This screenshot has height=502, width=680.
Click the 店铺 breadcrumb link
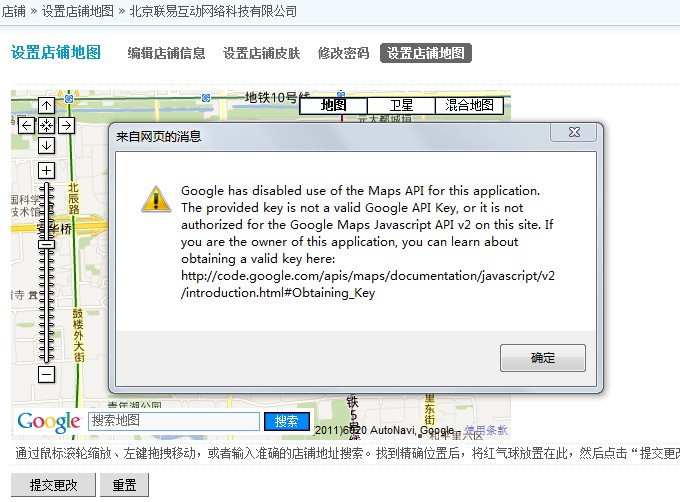[x=13, y=11]
